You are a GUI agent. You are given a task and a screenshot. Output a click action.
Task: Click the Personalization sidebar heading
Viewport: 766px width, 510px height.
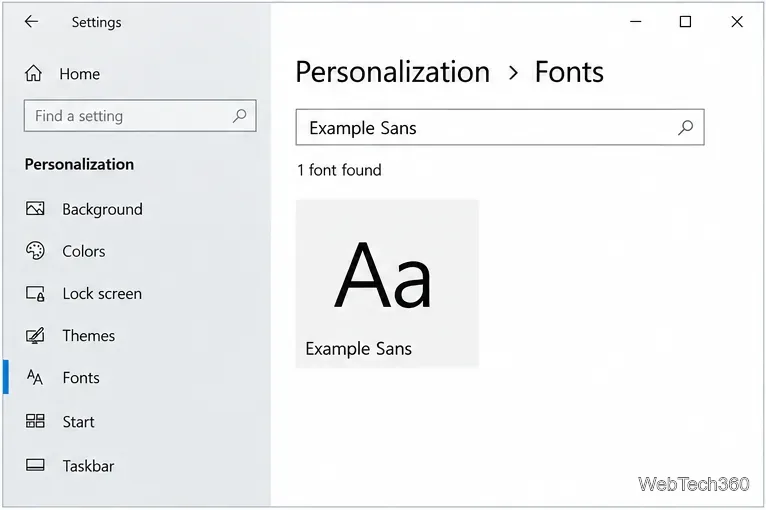click(x=79, y=164)
